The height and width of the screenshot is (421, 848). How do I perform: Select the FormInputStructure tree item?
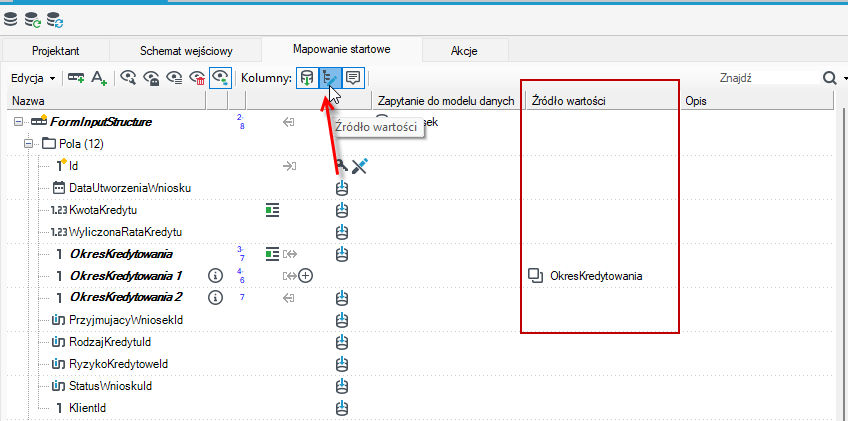pyautogui.click(x=100, y=122)
